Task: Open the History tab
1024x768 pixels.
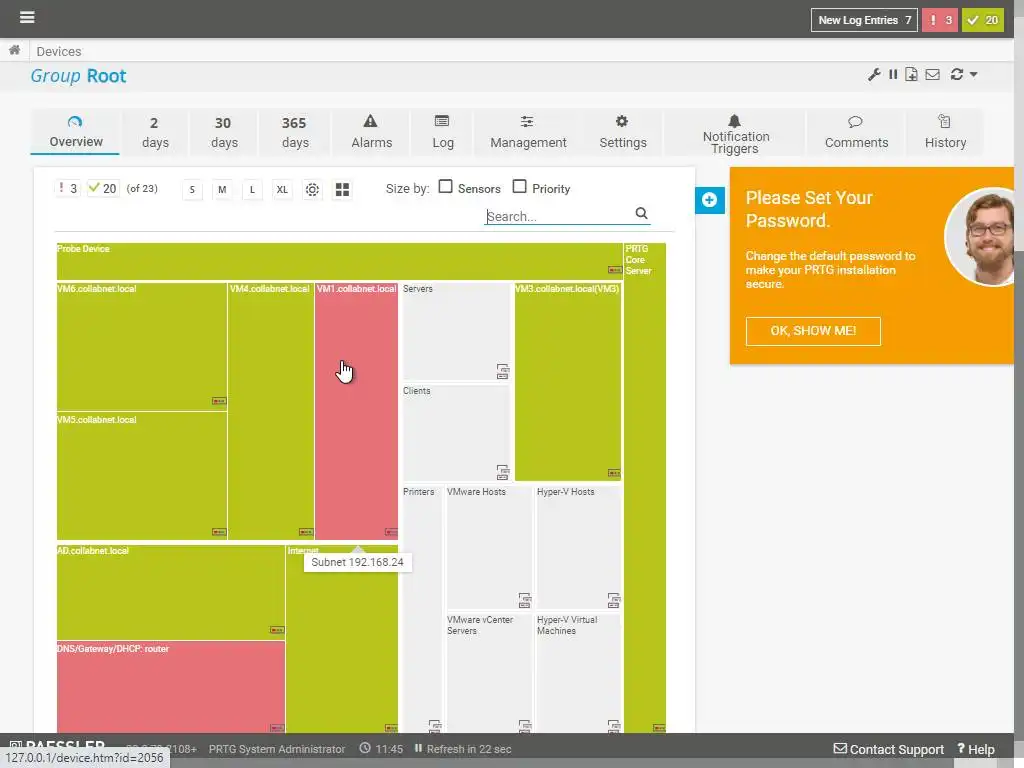Action: point(945,133)
